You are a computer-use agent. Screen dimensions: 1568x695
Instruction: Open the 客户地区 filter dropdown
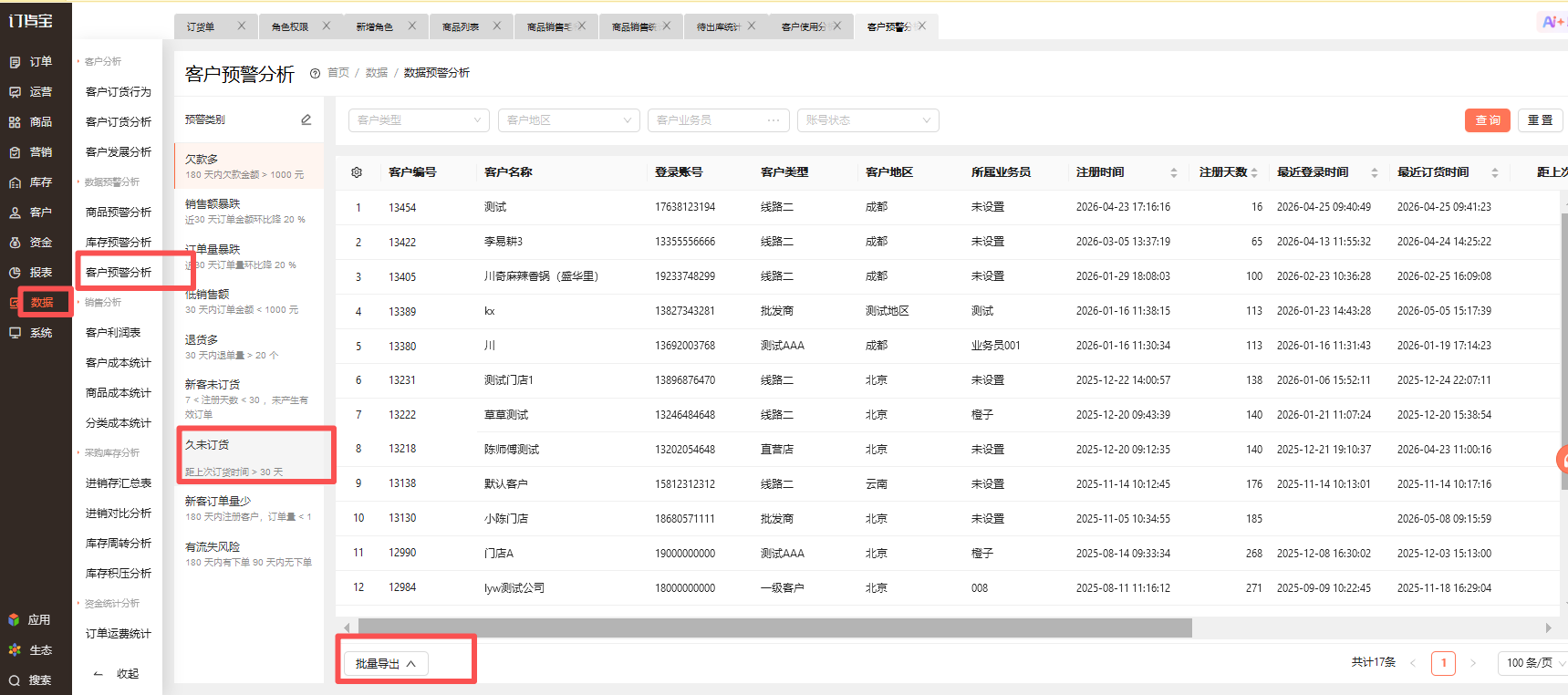[x=569, y=120]
